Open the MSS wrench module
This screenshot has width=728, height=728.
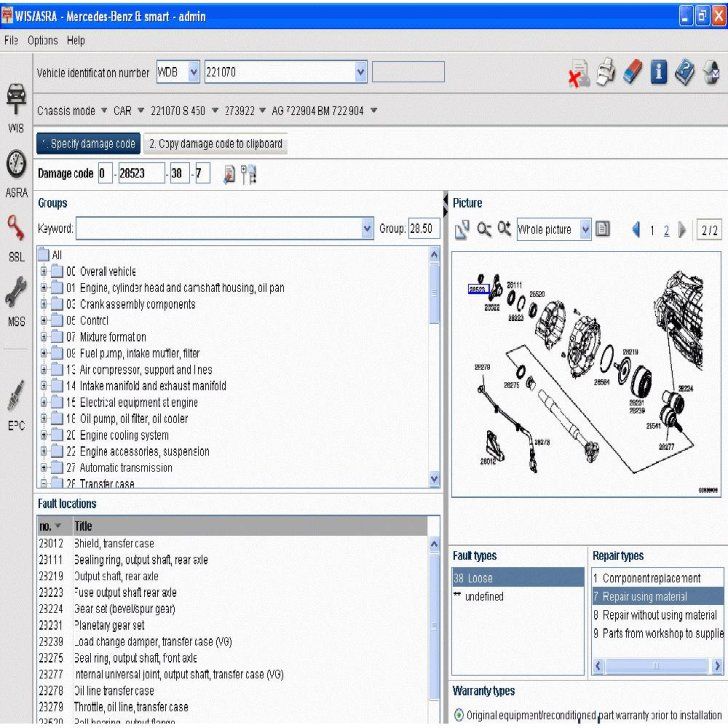[x=16, y=301]
